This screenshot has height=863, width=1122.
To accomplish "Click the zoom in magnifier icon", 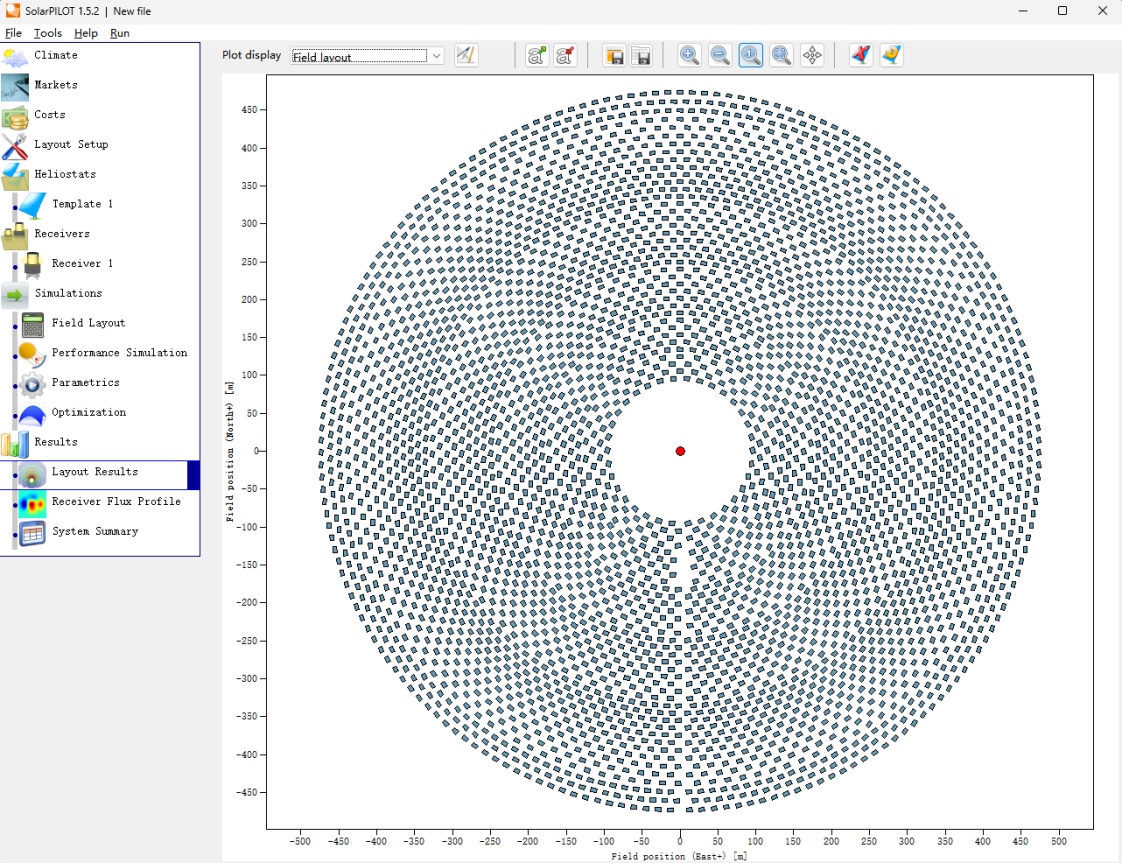I will (689, 56).
